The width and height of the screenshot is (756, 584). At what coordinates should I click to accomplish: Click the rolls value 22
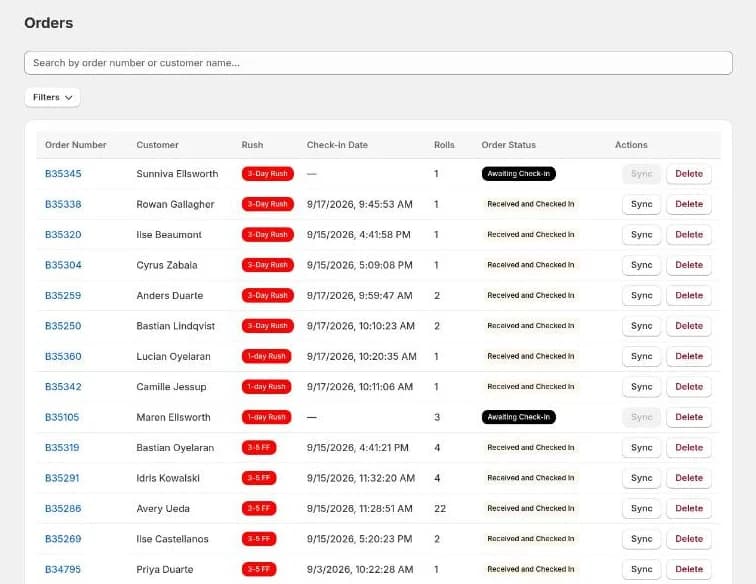pyautogui.click(x=440, y=508)
